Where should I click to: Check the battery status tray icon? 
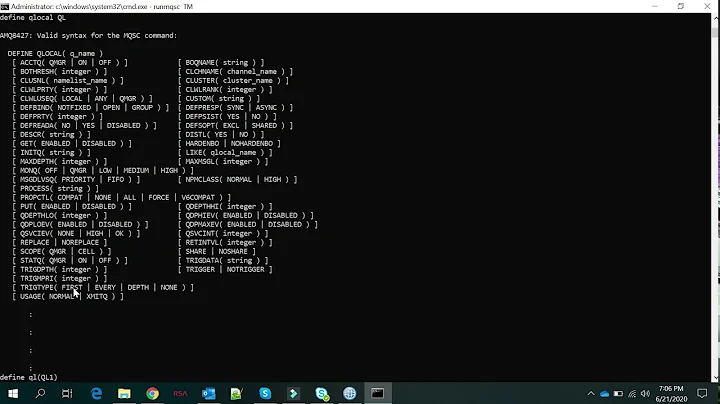coord(618,394)
